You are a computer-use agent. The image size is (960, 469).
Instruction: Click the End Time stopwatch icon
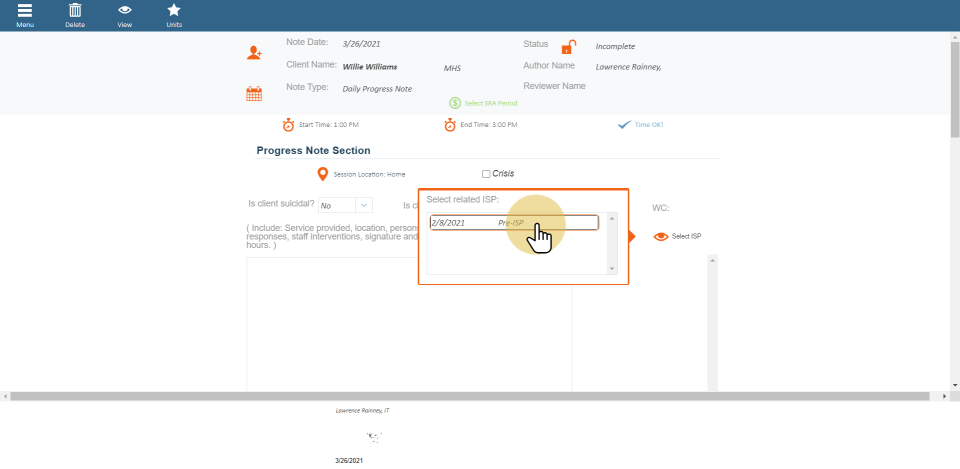click(x=450, y=125)
